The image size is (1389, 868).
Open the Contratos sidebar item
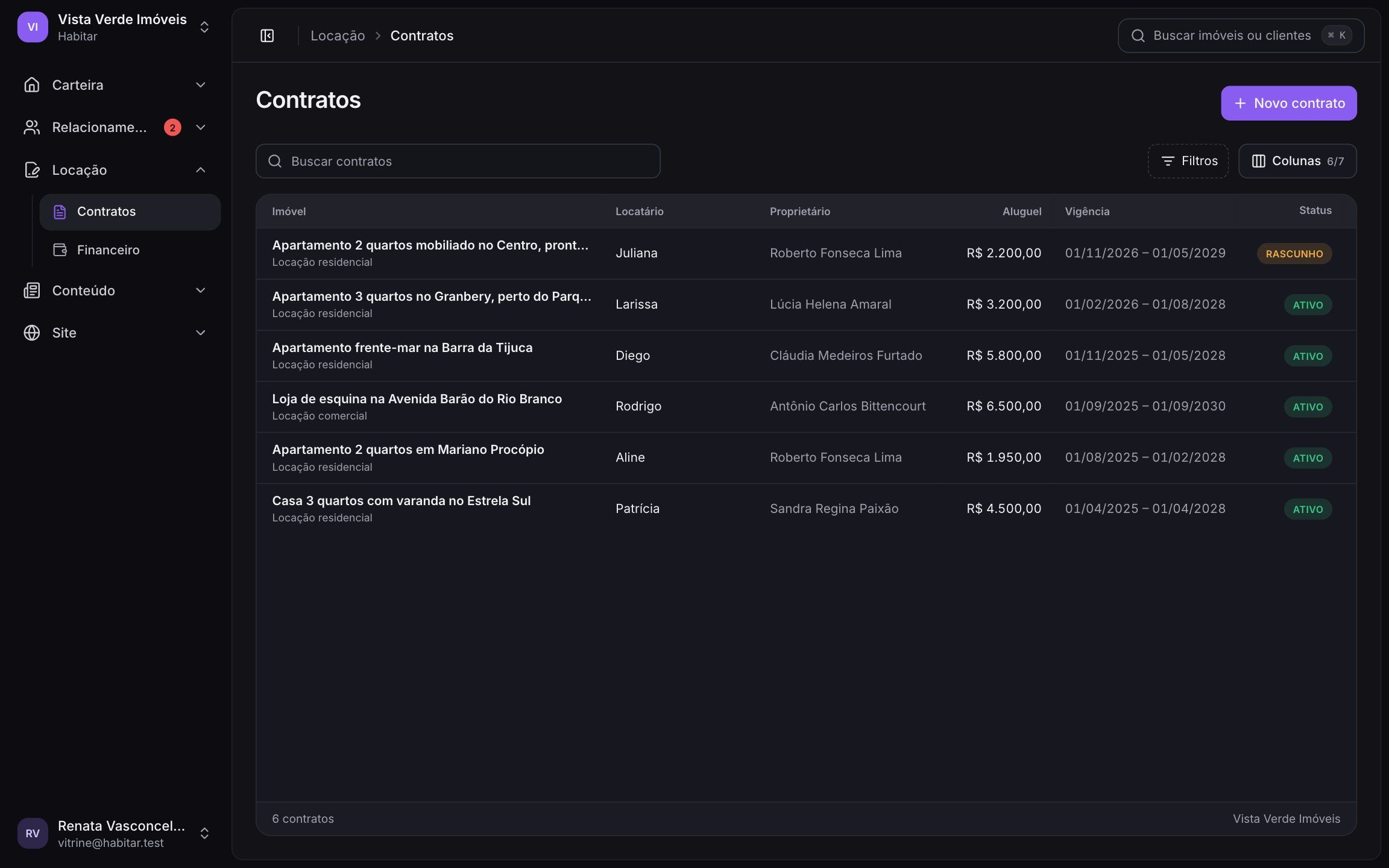pos(130,212)
